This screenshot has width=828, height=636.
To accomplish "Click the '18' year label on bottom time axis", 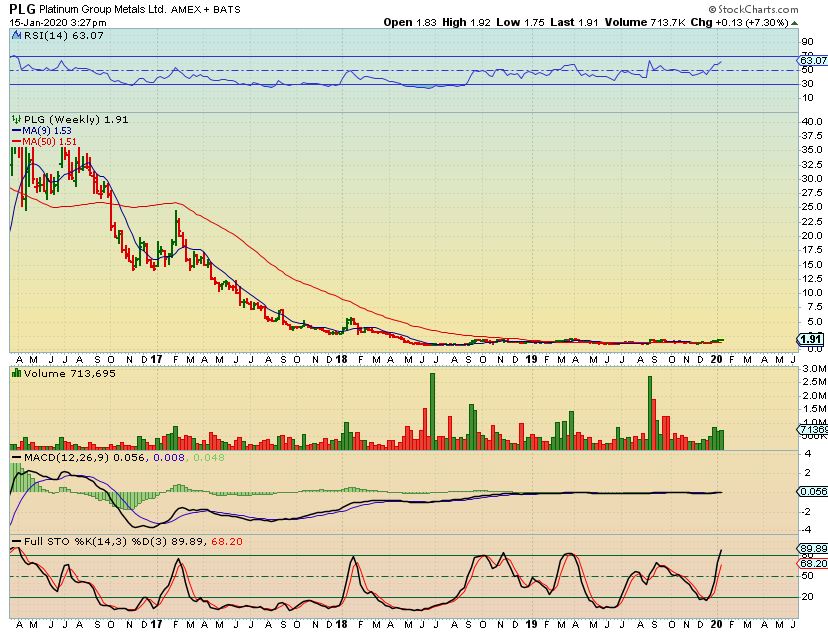I will pos(341,624).
